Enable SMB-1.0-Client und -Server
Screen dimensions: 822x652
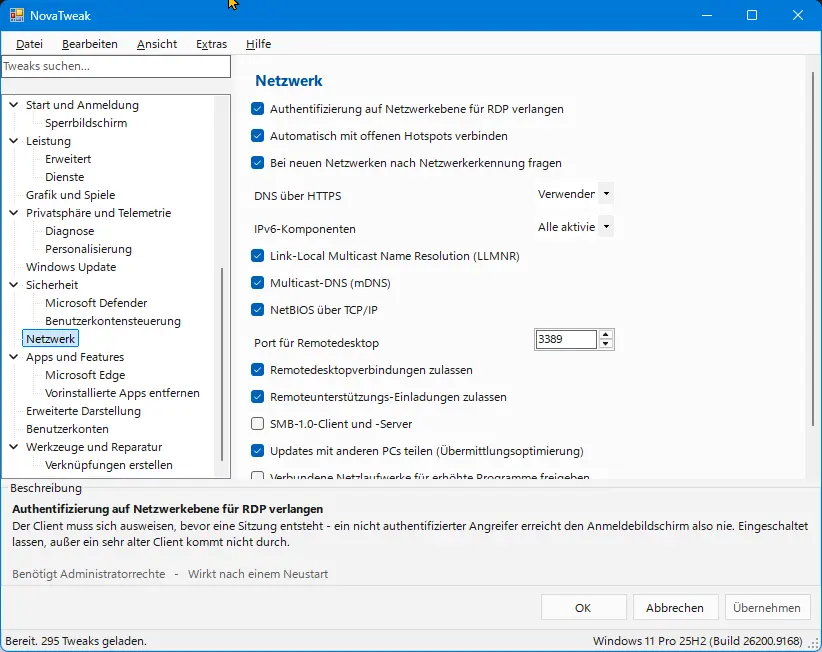coord(257,424)
